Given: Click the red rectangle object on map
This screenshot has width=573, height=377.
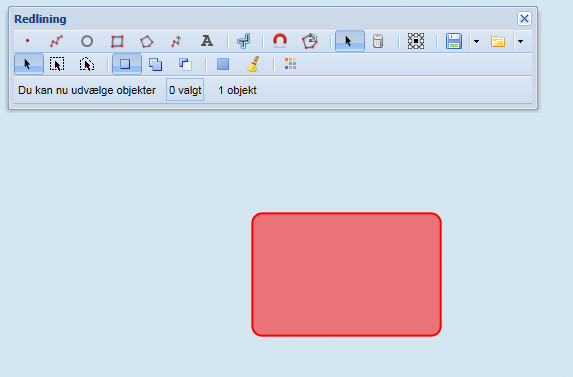Looking at the screenshot, I should pos(346,274).
